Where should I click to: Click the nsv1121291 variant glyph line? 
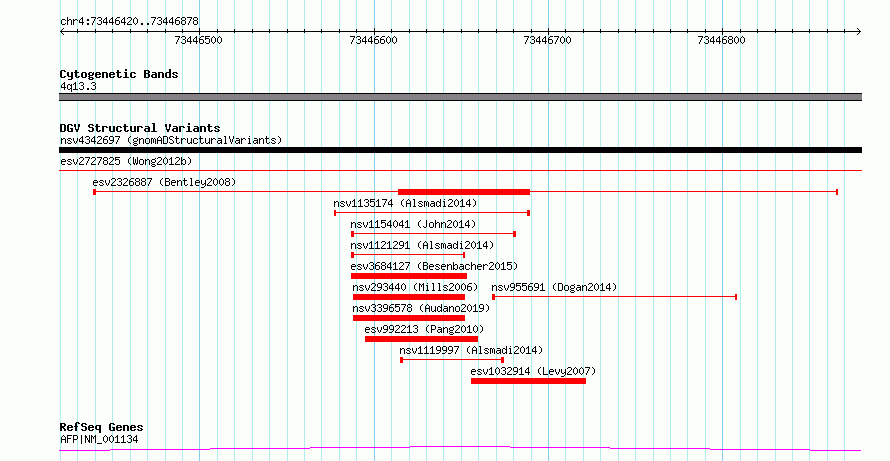[x=408, y=255]
